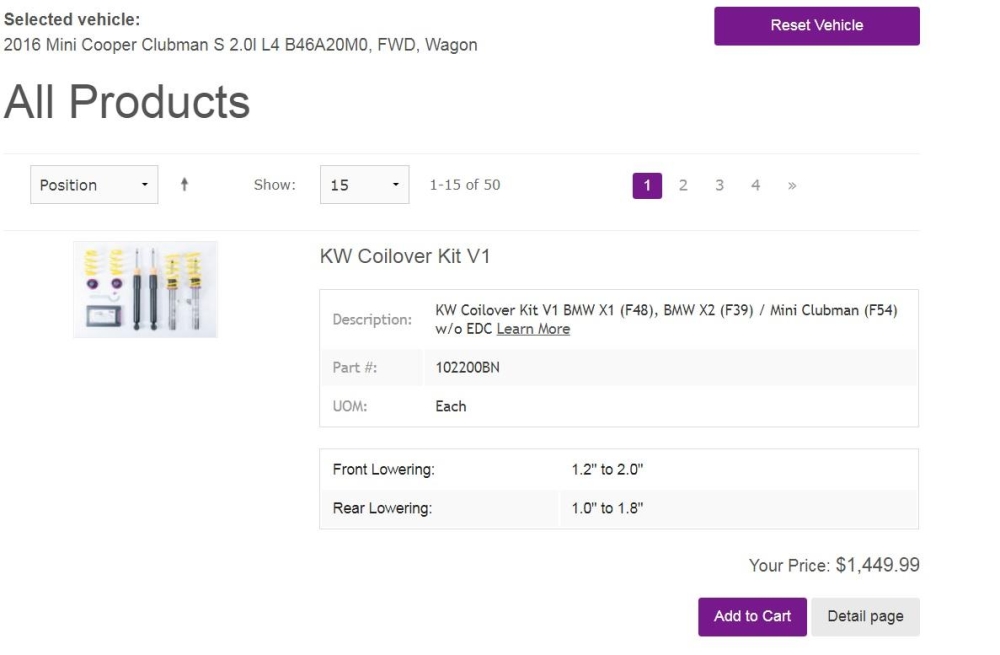
Task: Click the 1-15 of 50 results count
Action: (465, 185)
